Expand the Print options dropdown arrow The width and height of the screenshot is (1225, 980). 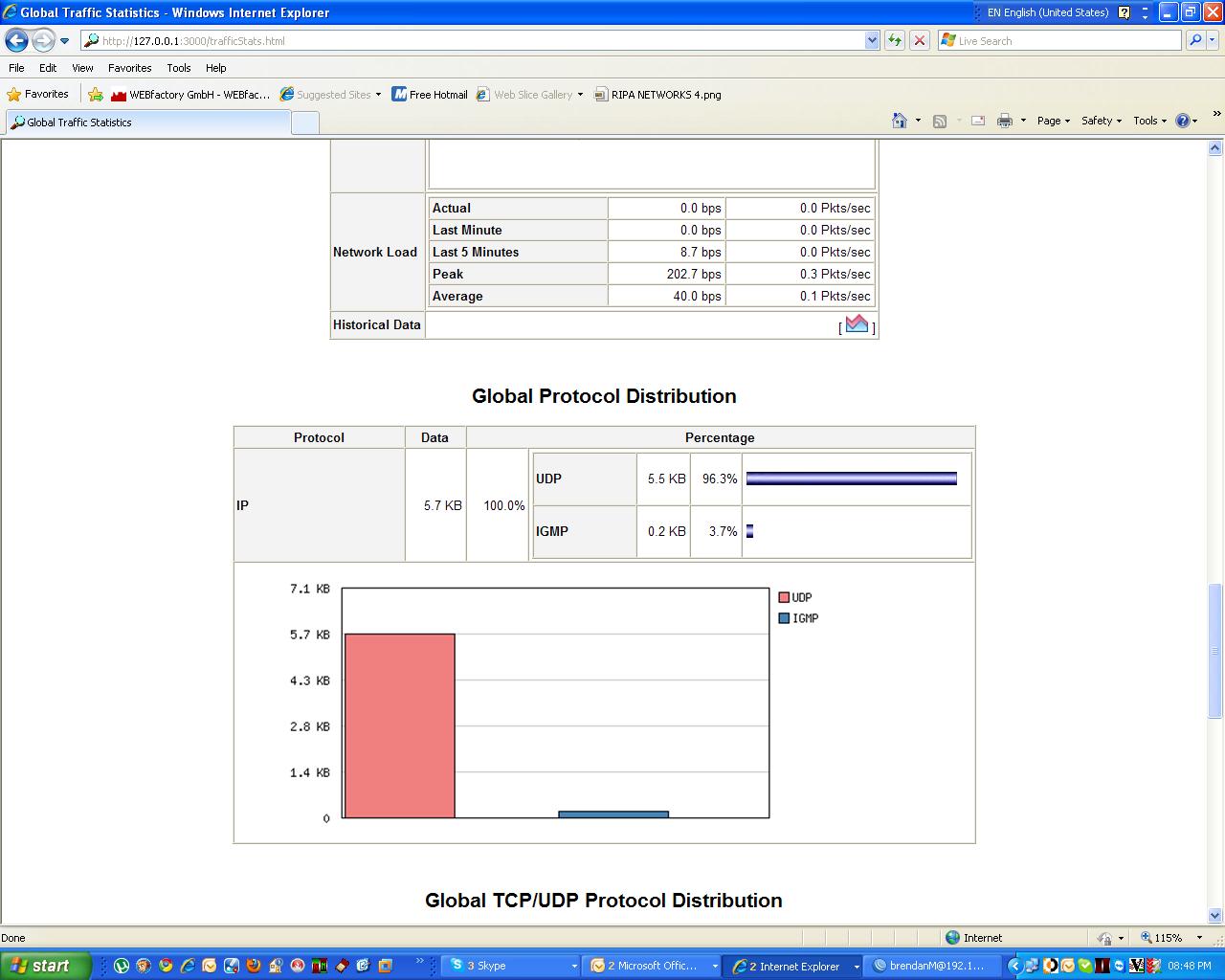[1023, 121]
